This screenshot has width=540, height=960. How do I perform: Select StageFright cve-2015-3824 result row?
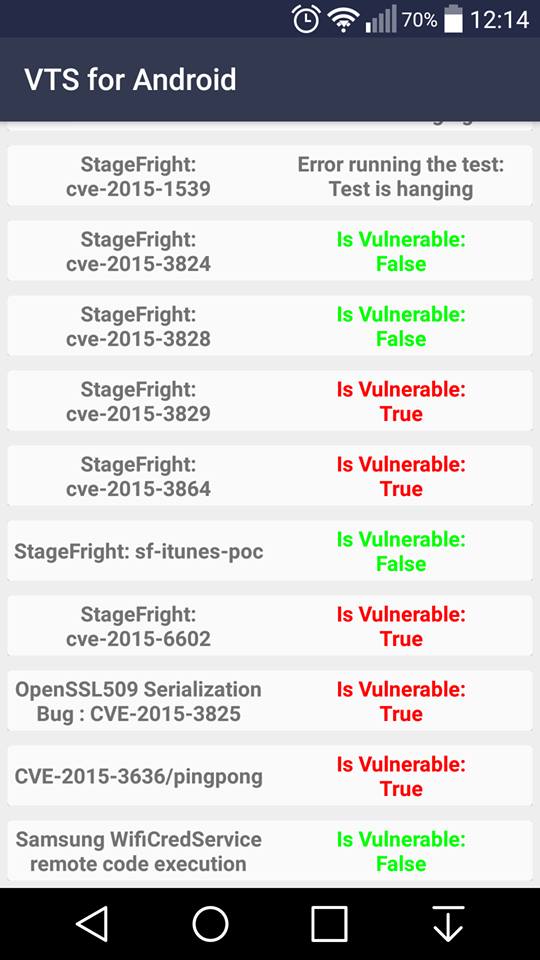click(270, 251)
